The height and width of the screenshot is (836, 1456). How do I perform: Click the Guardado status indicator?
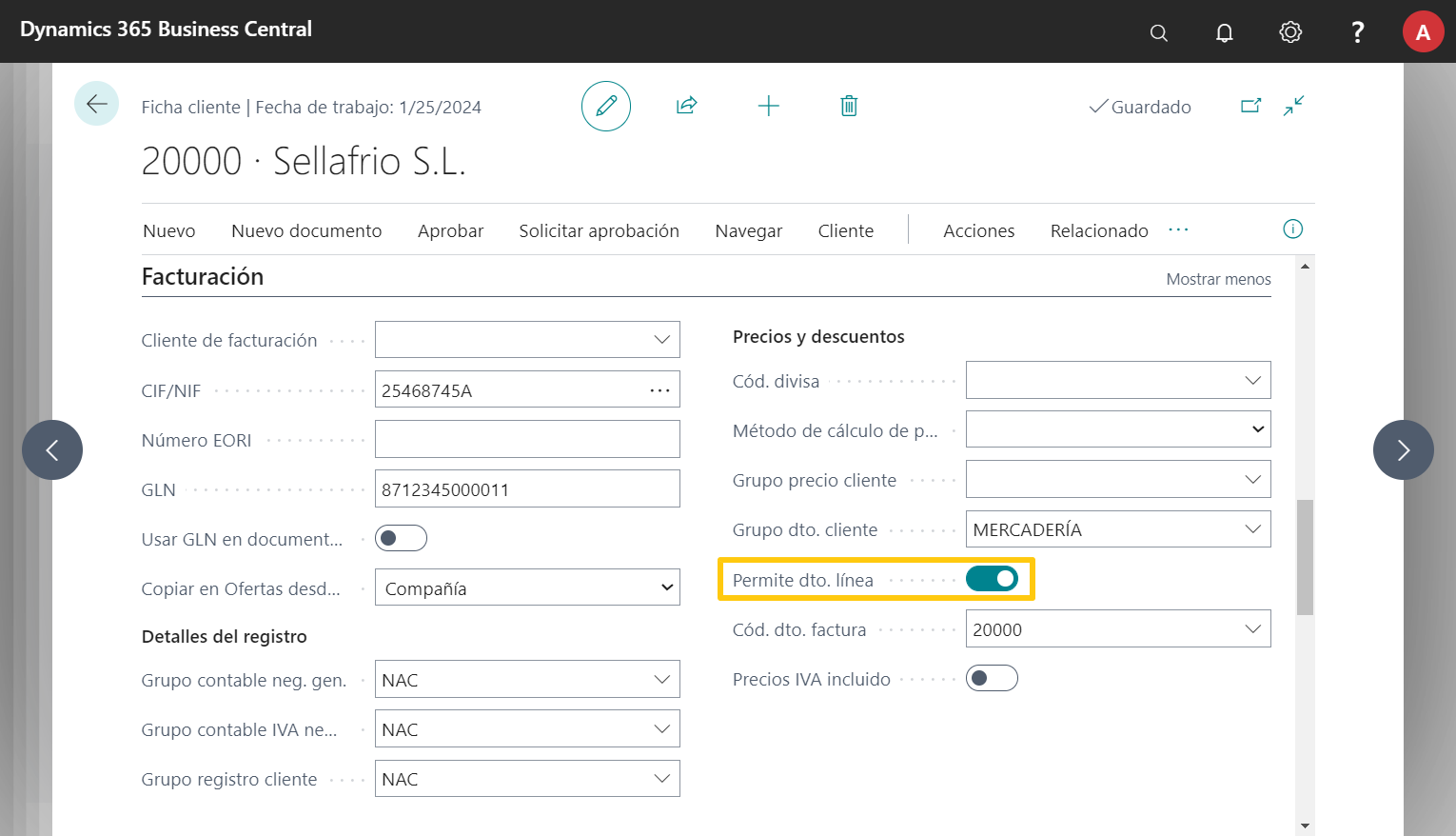[1140, 107]
